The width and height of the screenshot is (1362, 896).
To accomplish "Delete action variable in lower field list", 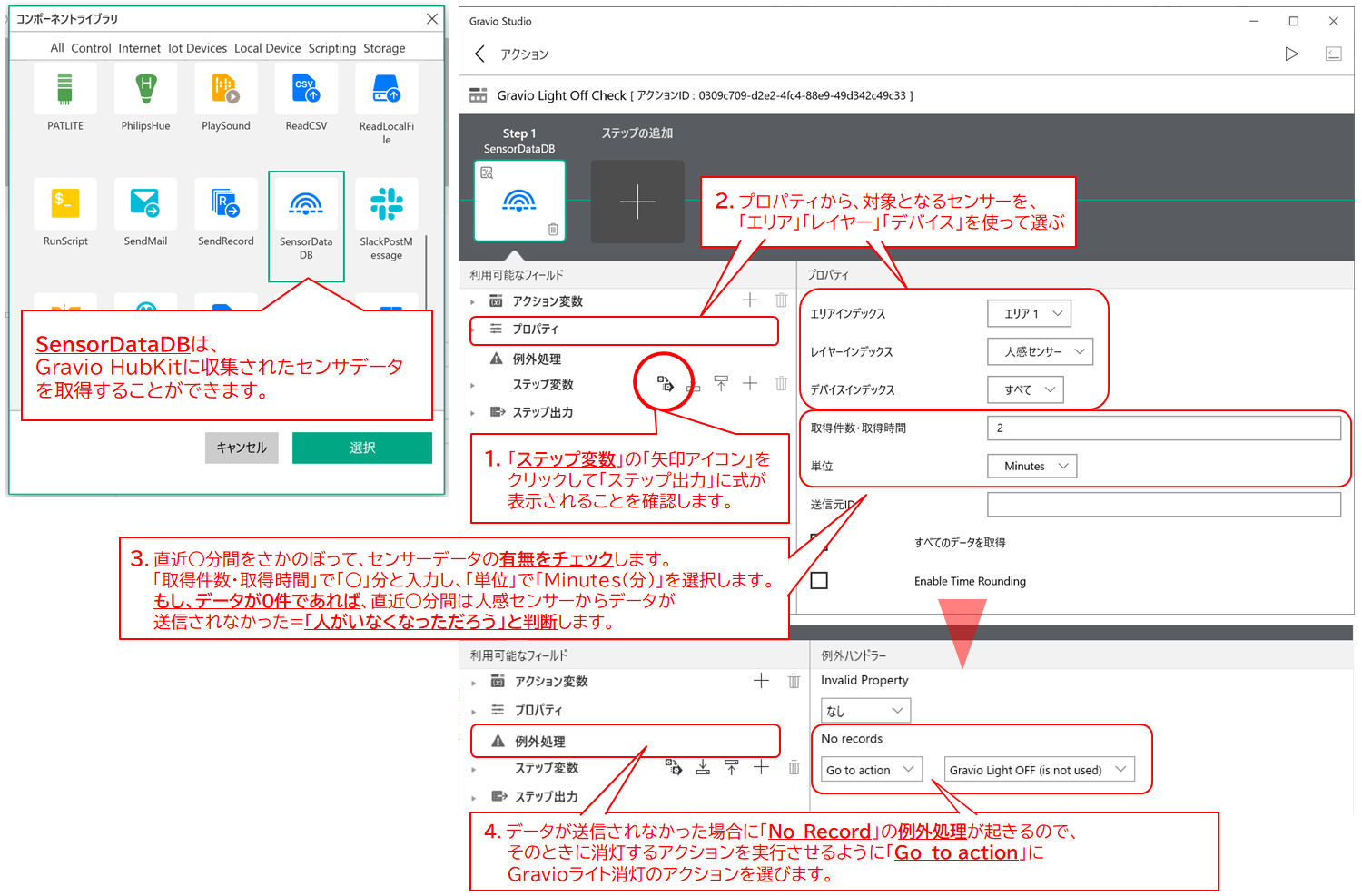I will (794, 681).
